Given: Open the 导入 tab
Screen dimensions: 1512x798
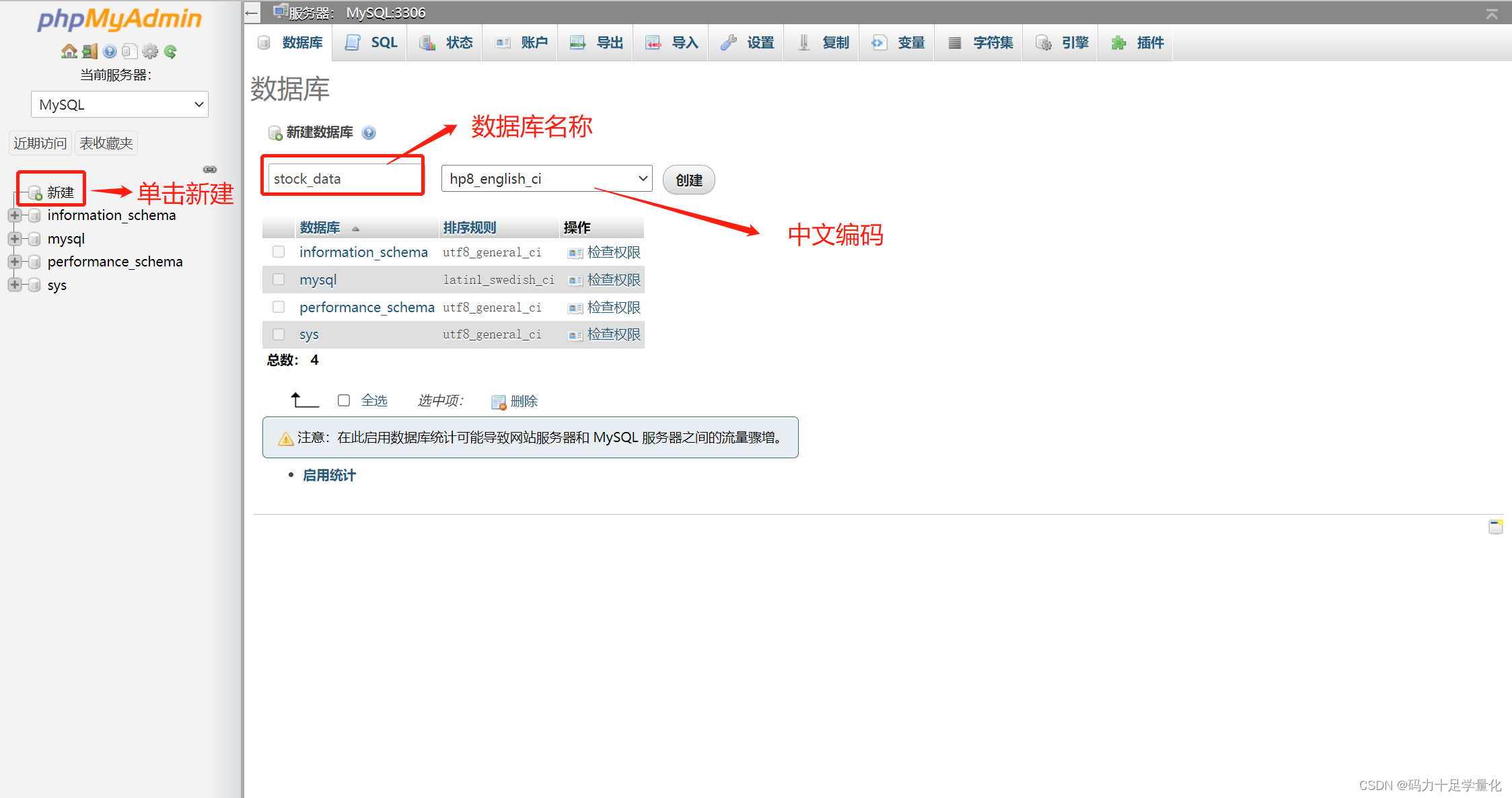Looking at the screenshot, I should pos(672,43).
